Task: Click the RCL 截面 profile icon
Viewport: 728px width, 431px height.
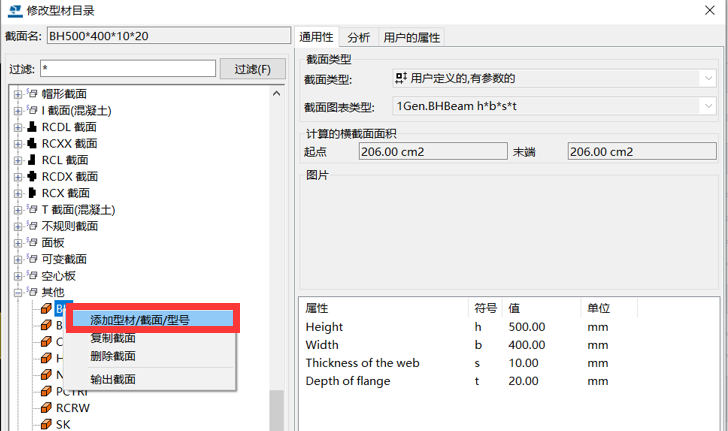Action: pos(32,160)
